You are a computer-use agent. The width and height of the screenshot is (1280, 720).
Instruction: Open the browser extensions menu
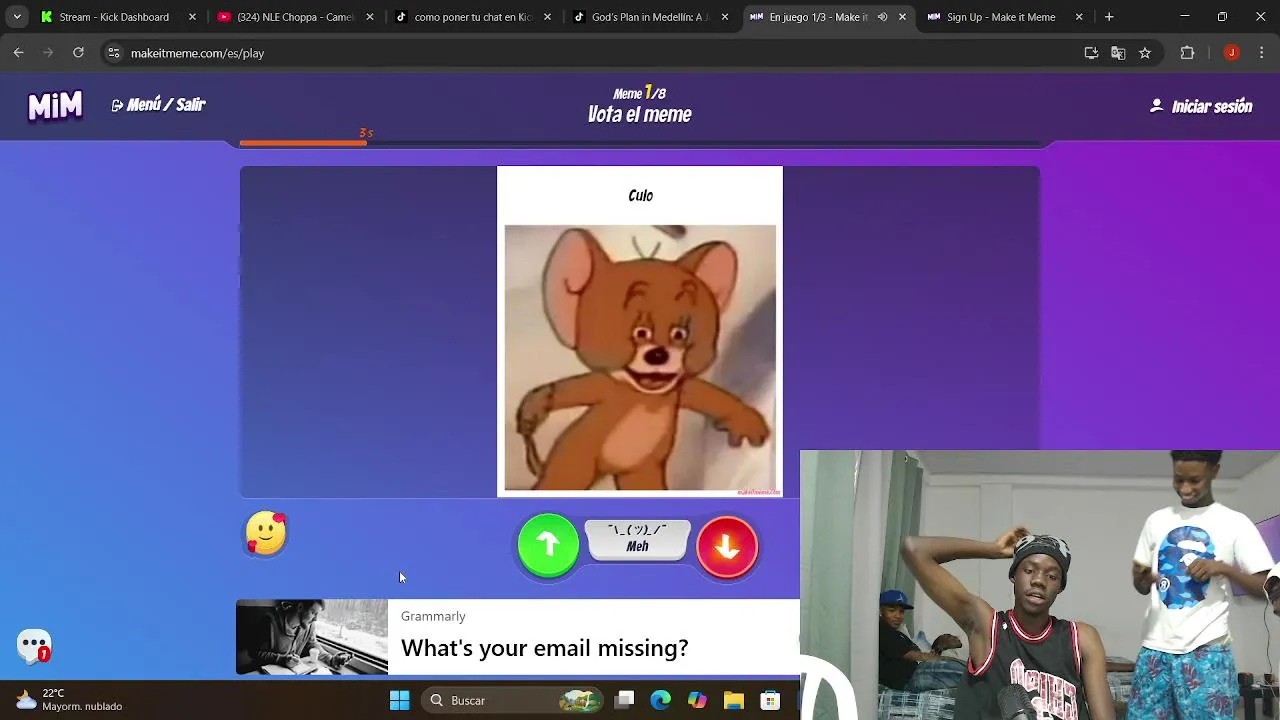(1187, 53)
